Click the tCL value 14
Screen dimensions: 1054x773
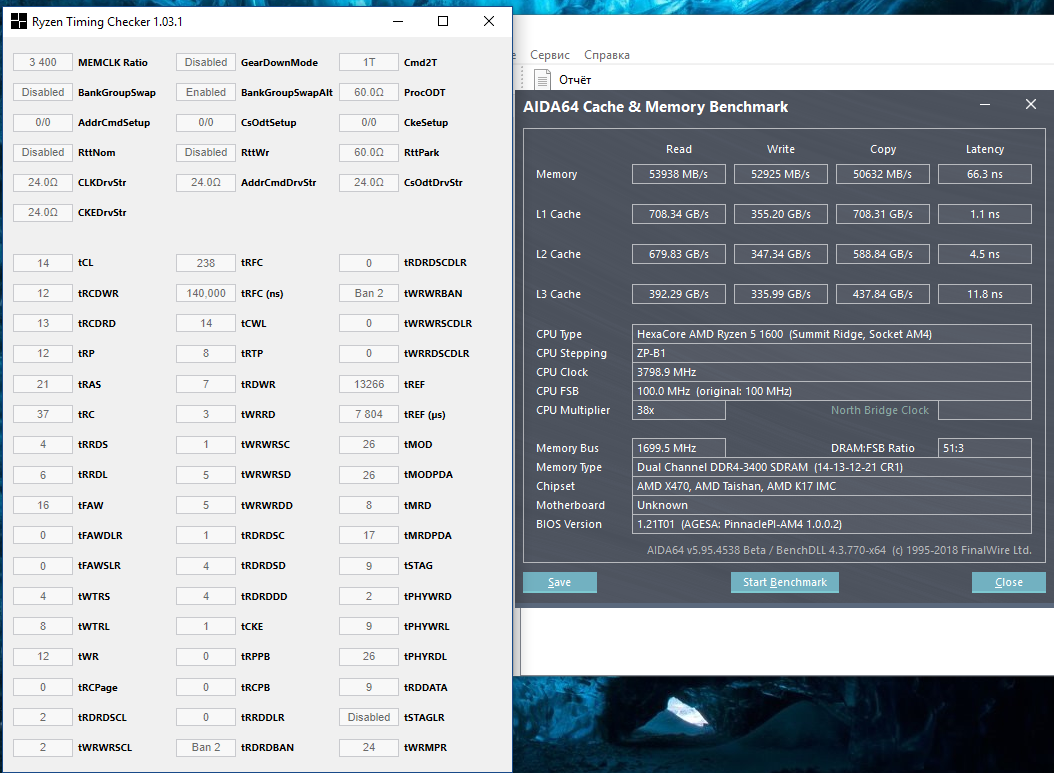(43, 263)
